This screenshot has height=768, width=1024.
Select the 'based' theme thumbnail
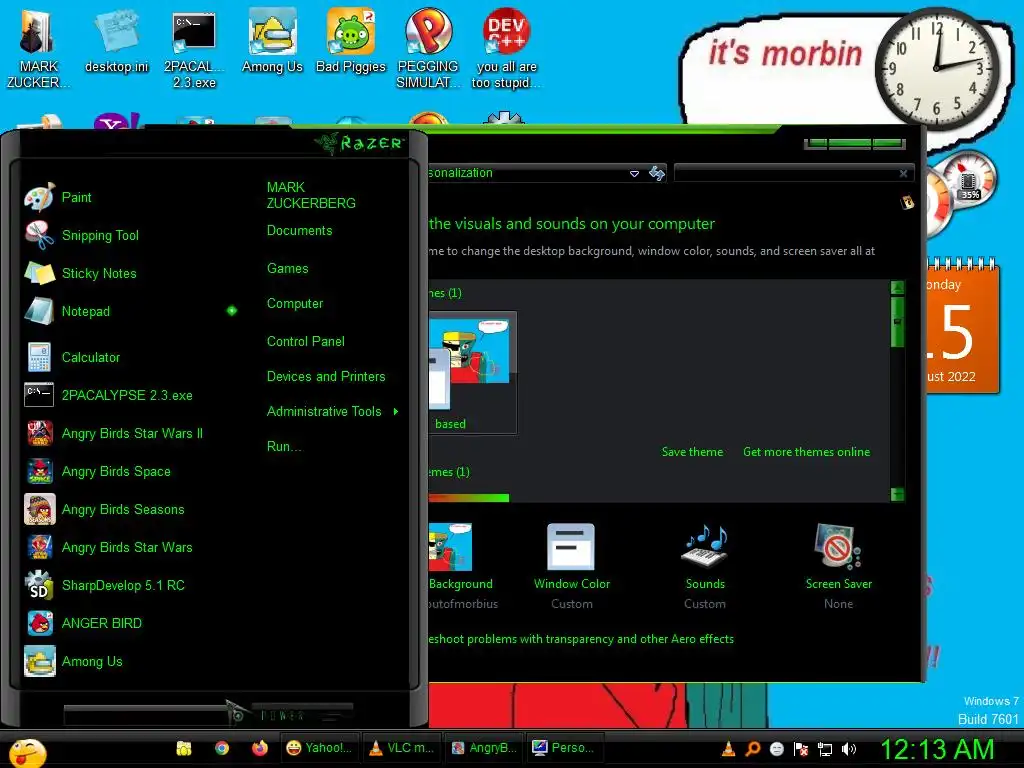[472, 372]
